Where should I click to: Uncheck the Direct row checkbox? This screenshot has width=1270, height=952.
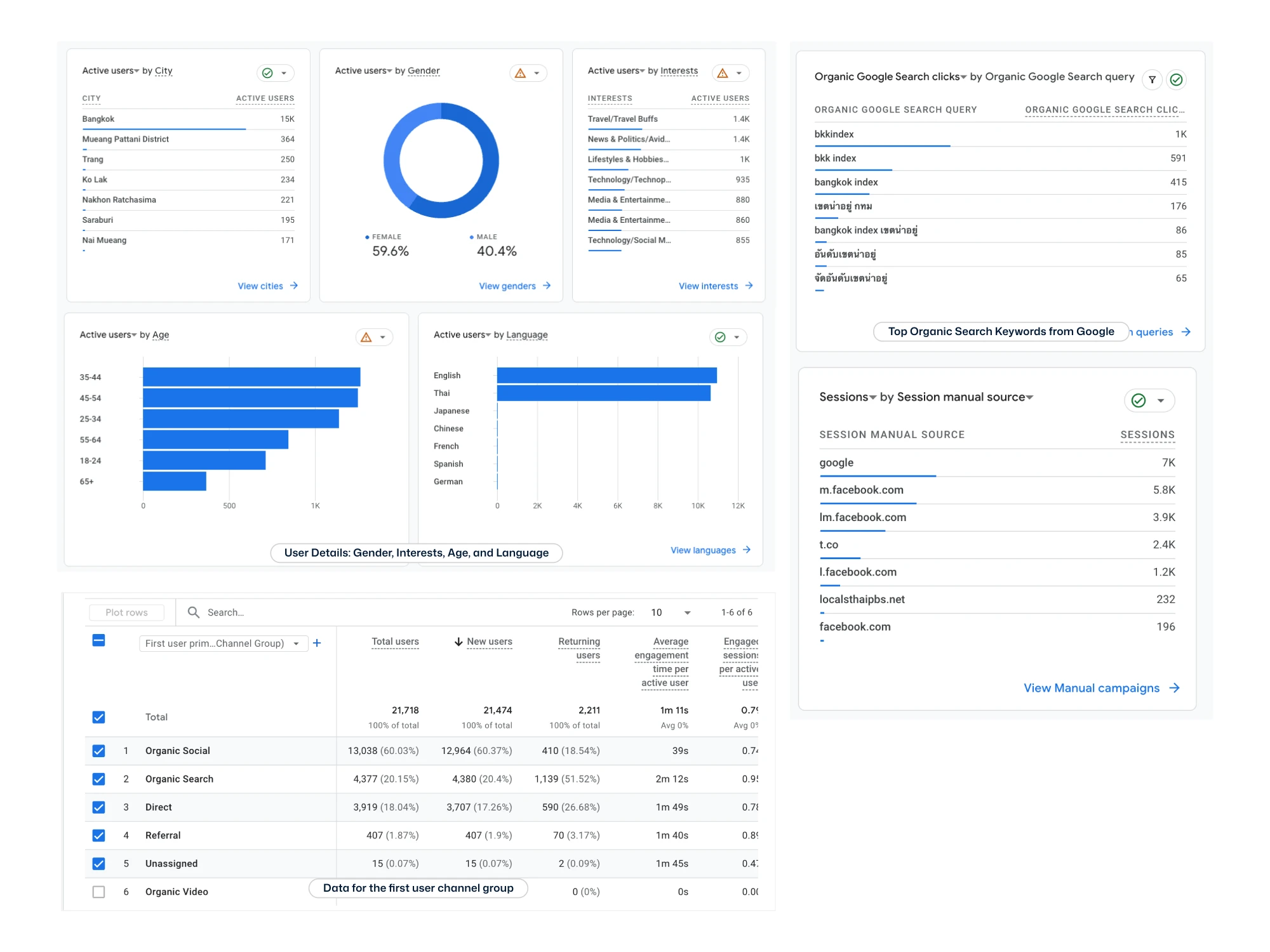point(98,807)
